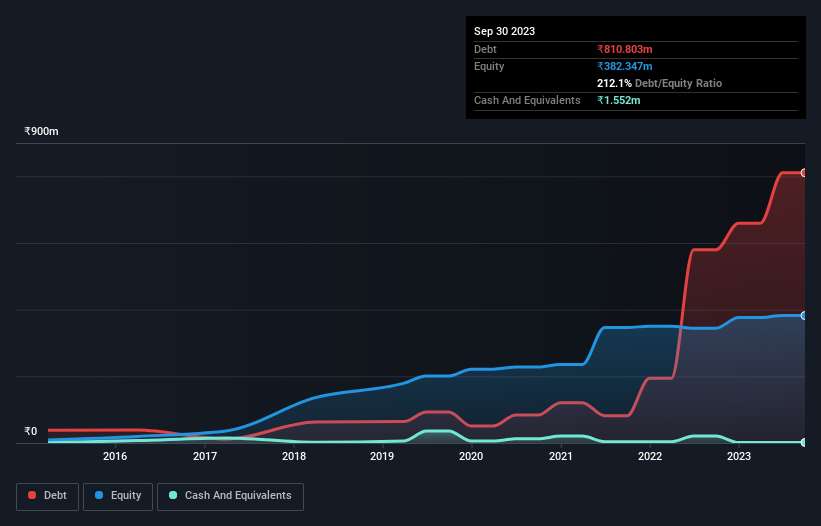The image size is (821, 526).
Task: Click the ₹382.347m equity value
Action: (x=625, y=66)
